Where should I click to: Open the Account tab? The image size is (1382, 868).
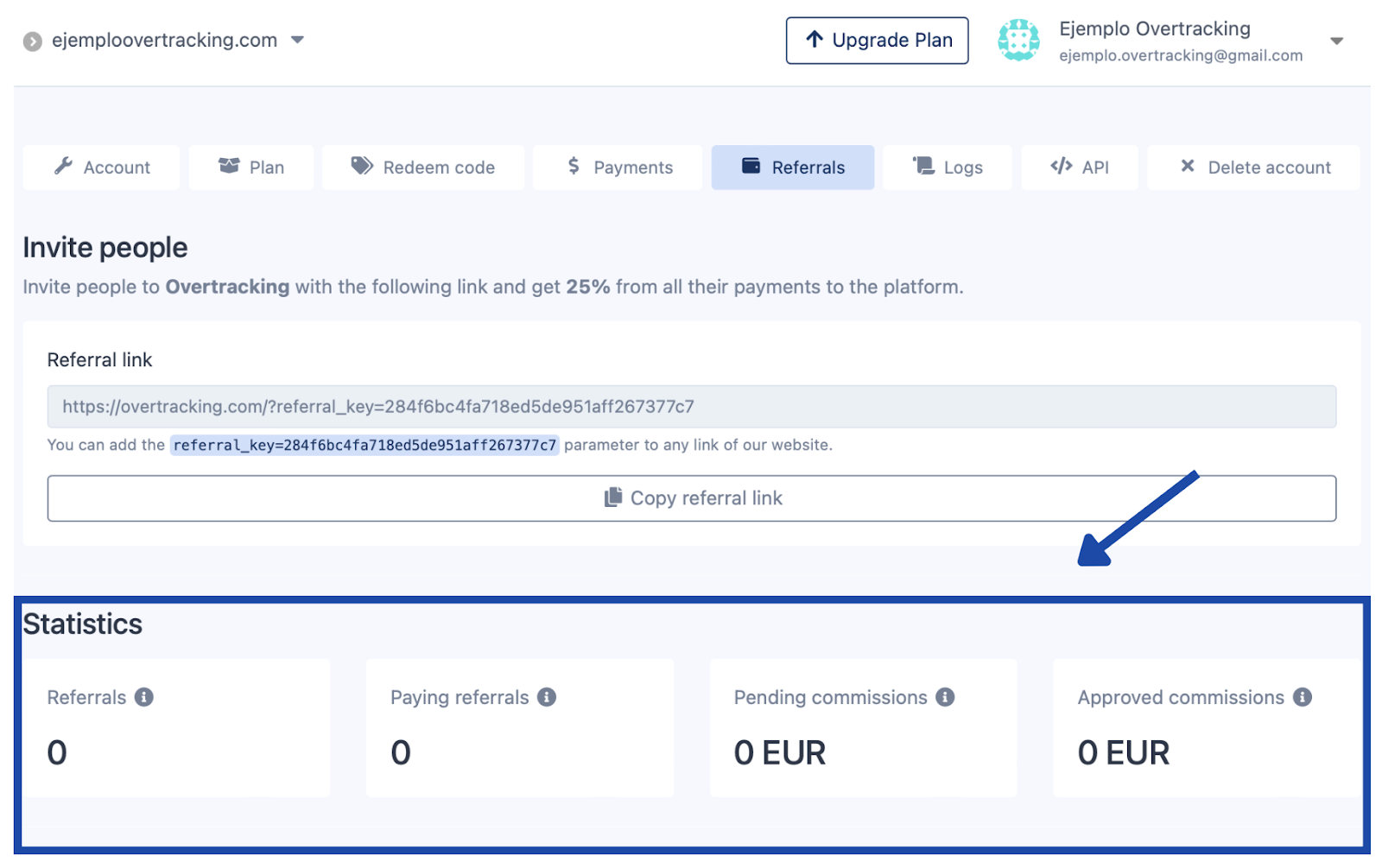click(x=102, y=168)
